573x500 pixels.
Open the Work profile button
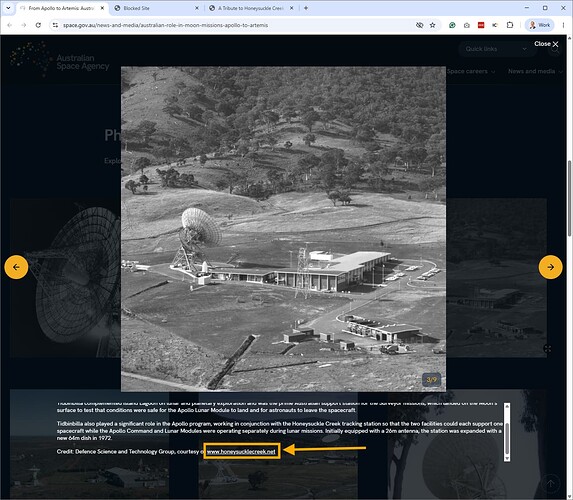(540, 25)
